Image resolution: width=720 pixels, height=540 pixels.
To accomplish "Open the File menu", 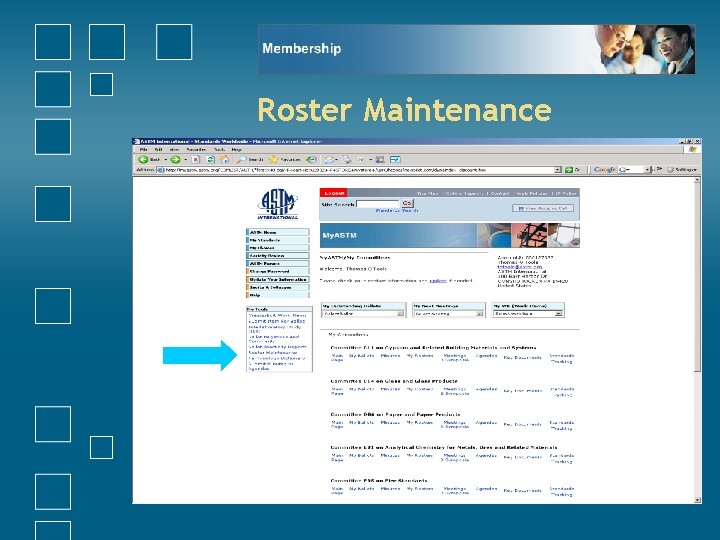I will pyautogui.click(x=143, y=150).
